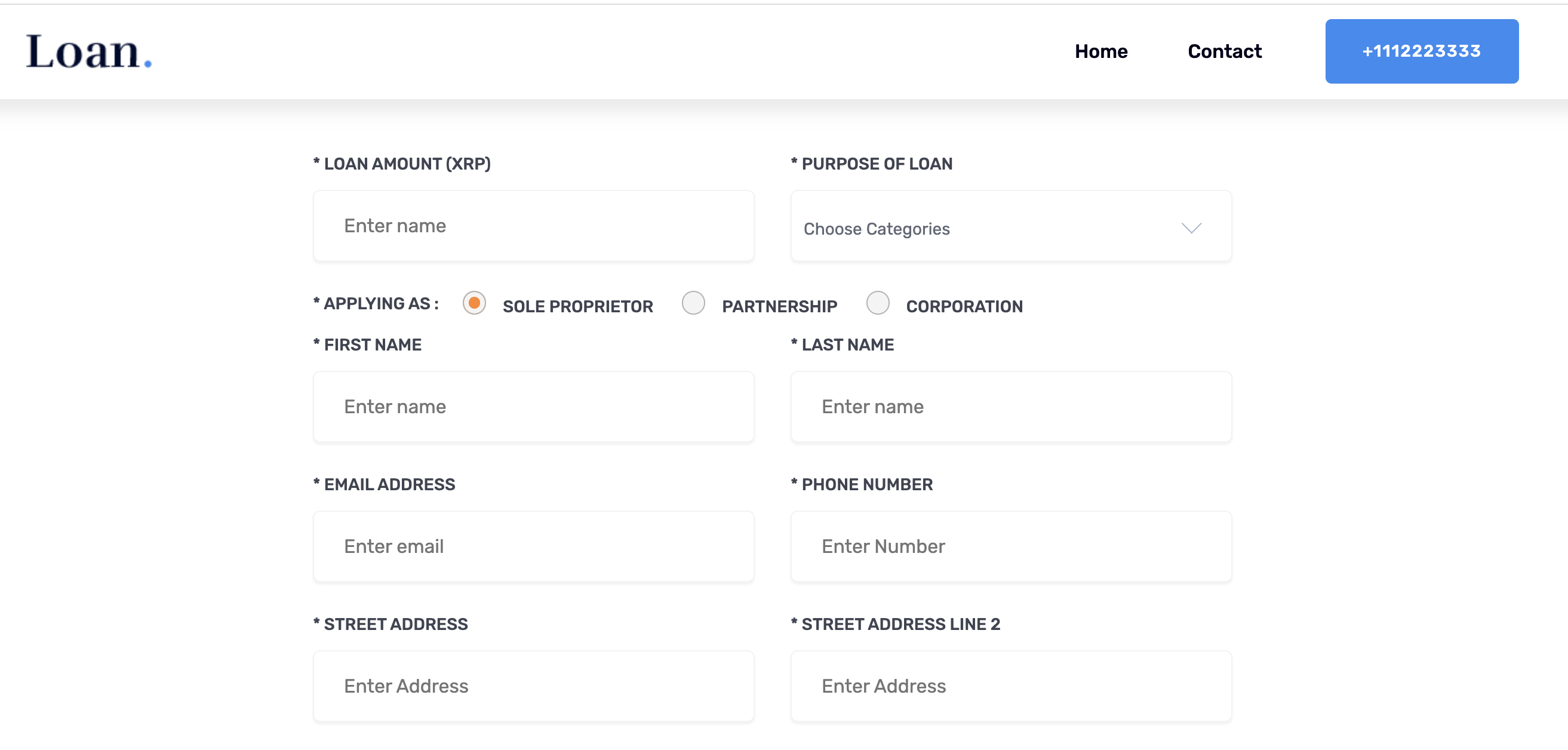This screenshot has height=750, width=1568.
Task: Go to the Home menu item
Action: (x=1100, y=51)
